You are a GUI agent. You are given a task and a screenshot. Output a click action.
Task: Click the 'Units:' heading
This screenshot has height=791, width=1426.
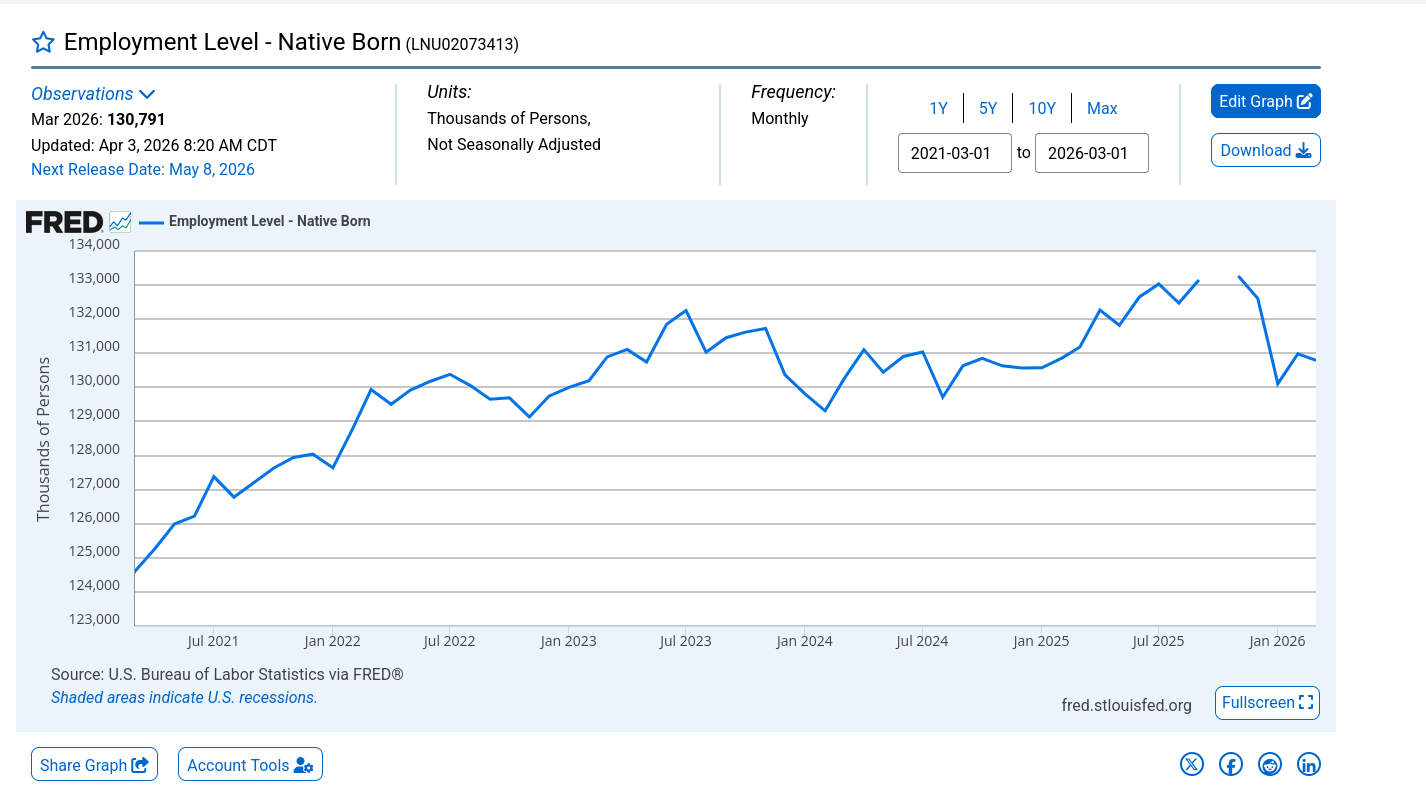449,92
